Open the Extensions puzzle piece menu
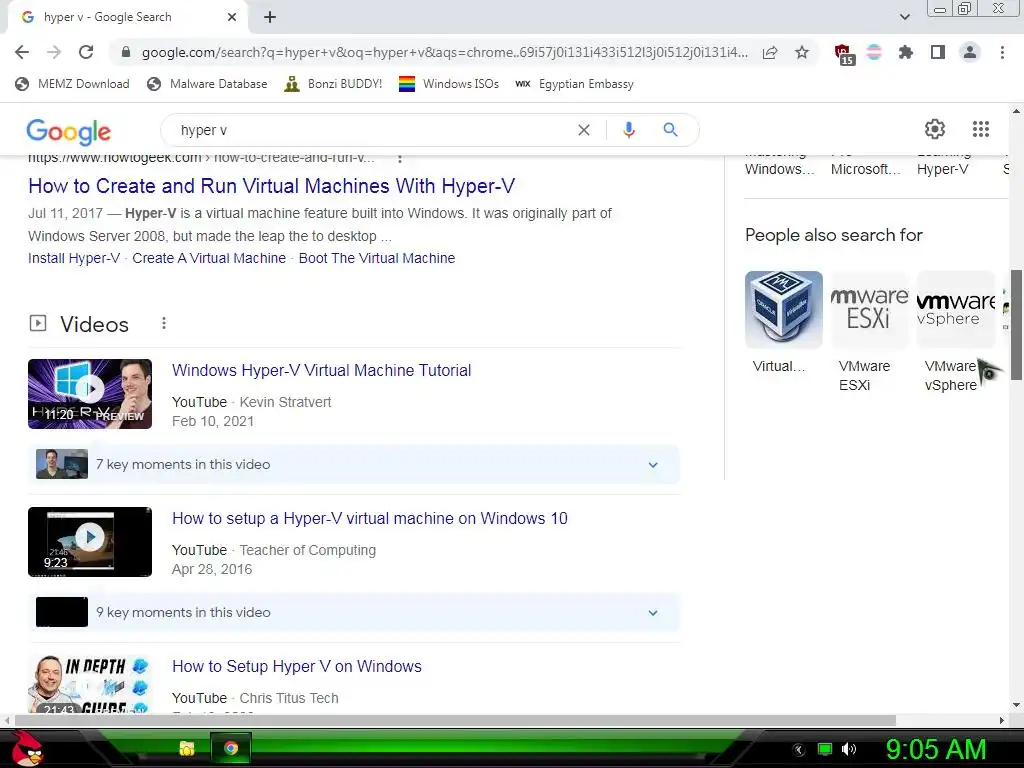 click(x=905, y=52)
